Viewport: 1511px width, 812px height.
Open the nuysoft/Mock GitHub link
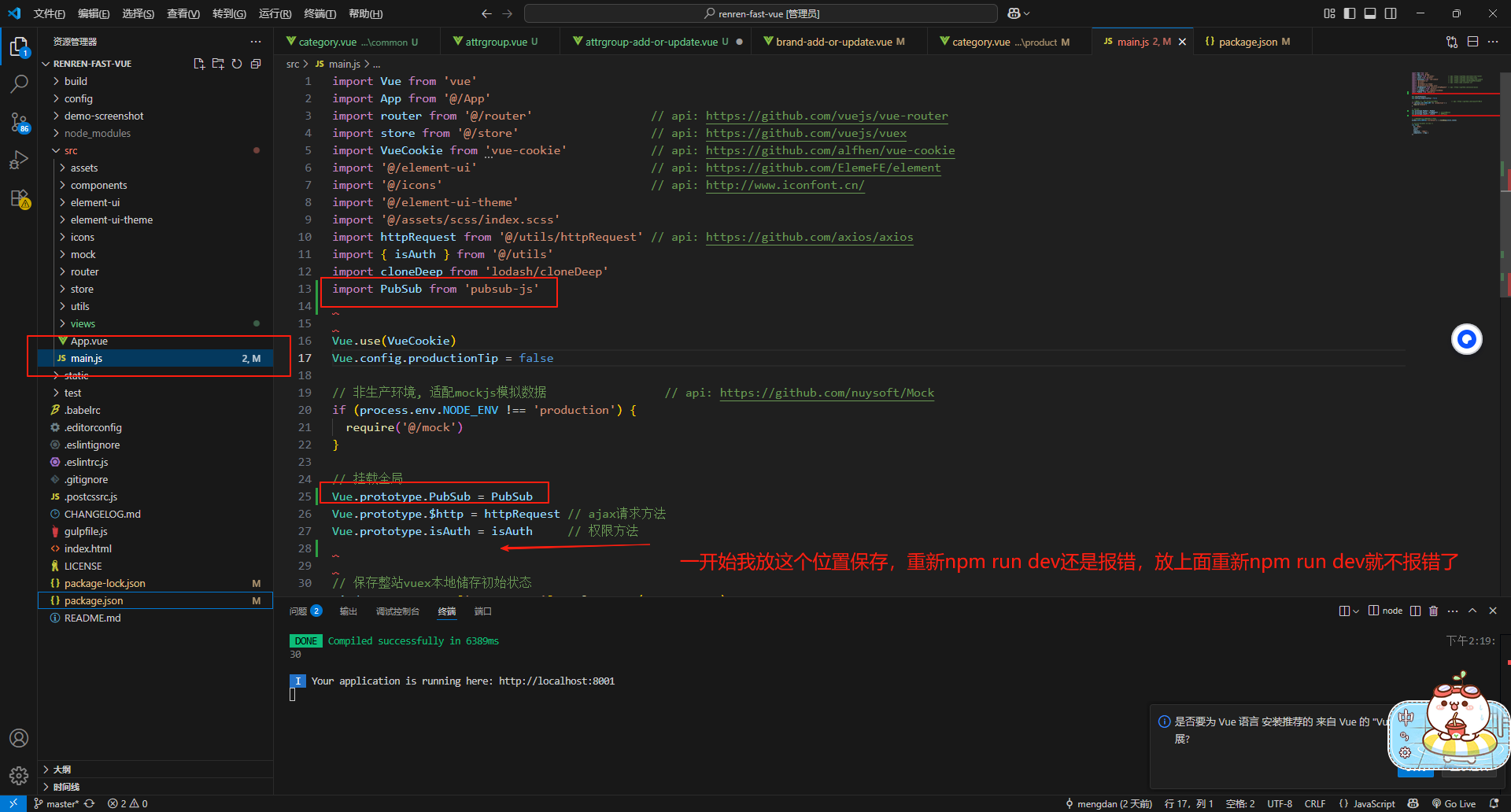[827, 393]
